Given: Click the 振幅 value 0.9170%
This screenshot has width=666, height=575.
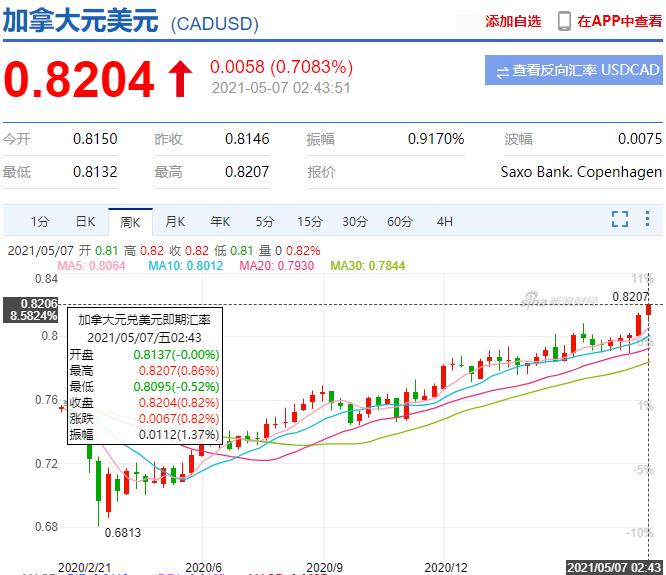Looking at the screenshot, I should tap(436, 139).
